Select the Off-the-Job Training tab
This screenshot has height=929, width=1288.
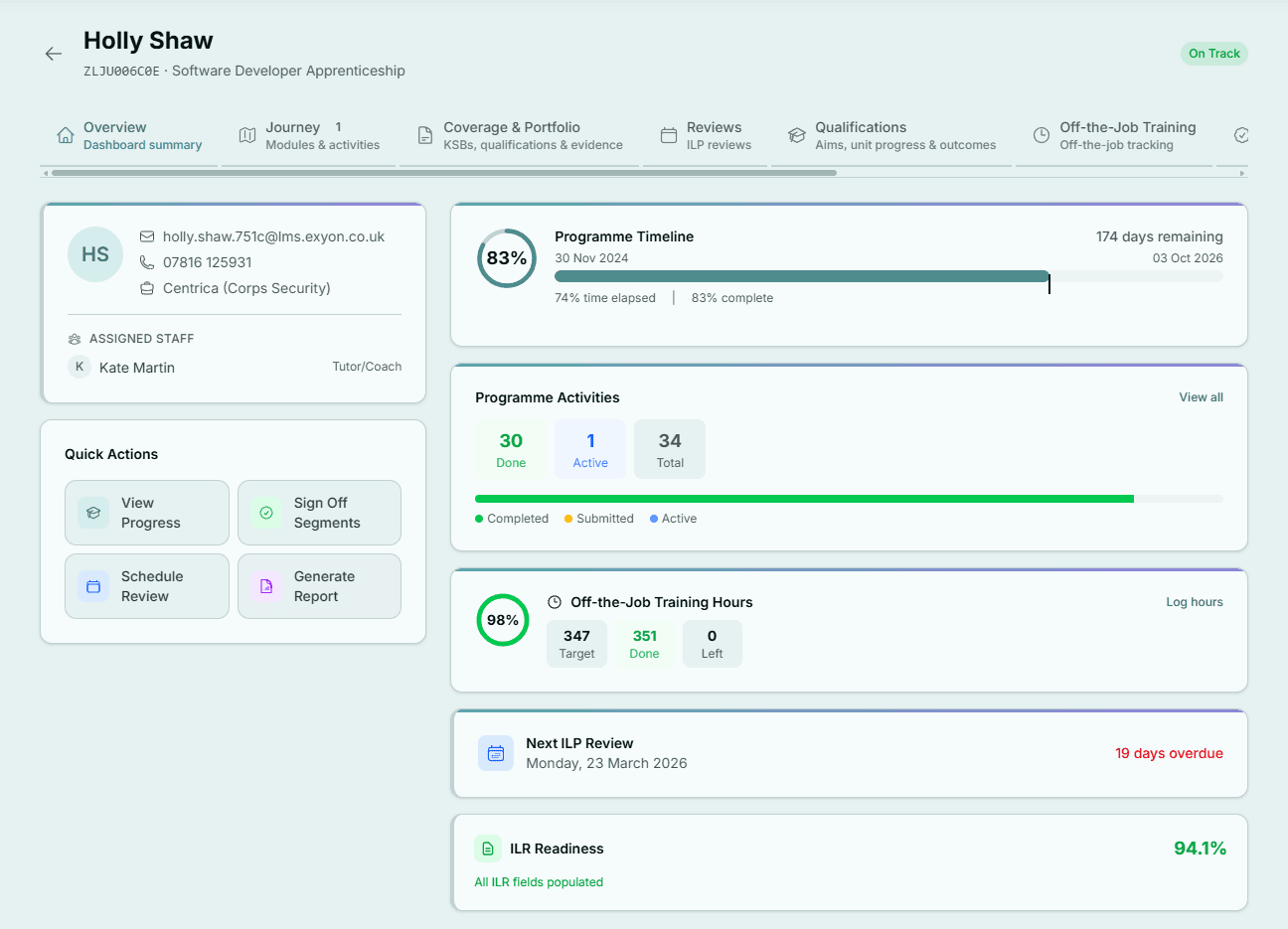click(x=1114, y=136)
